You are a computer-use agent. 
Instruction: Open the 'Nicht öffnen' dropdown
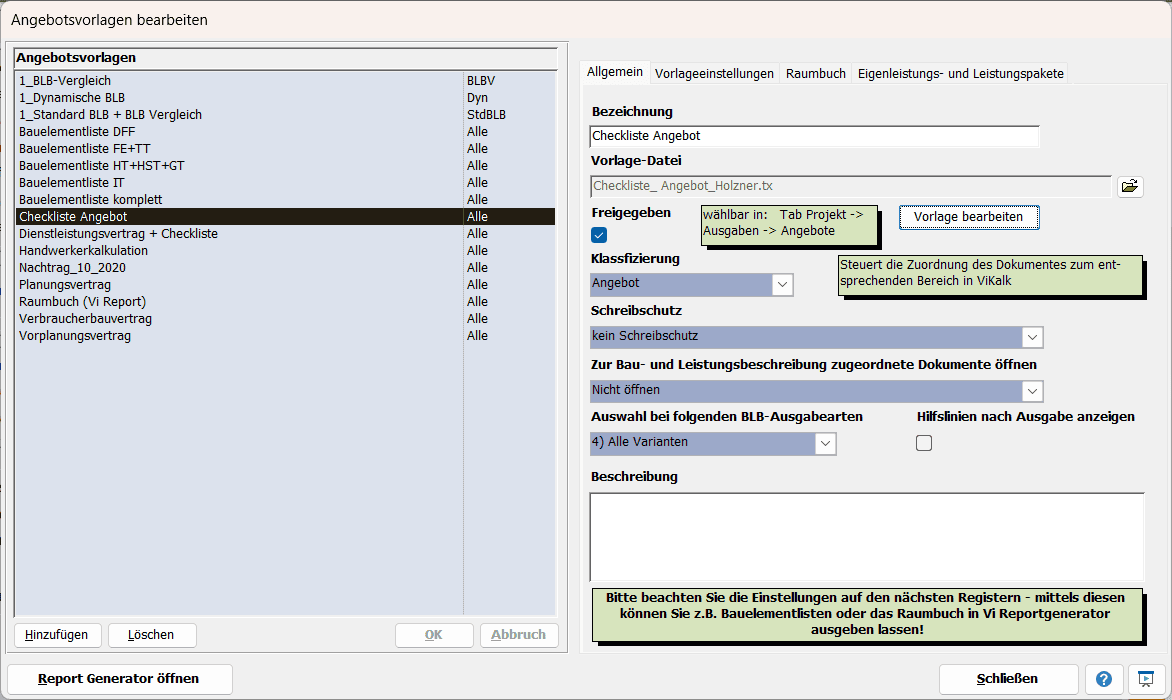(x=816, y=391)
